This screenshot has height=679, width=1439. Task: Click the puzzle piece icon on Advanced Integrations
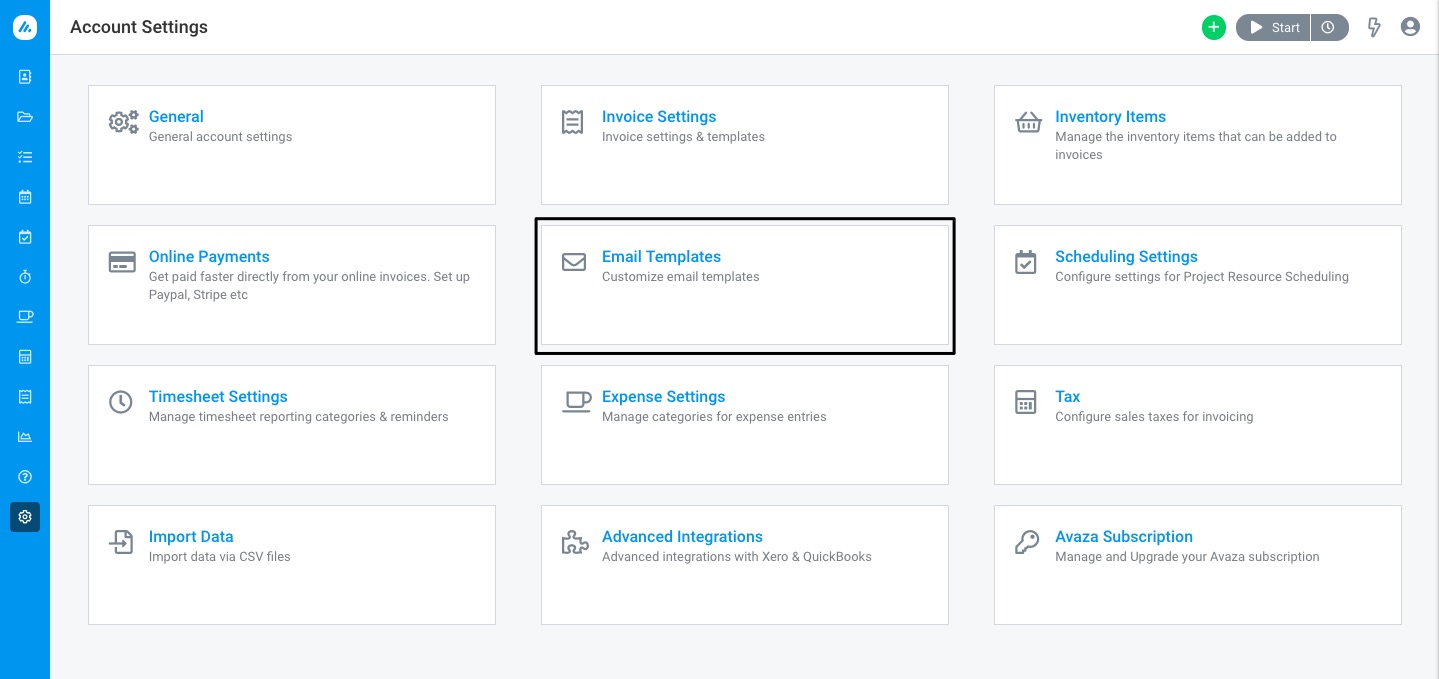[x=574, y=542]
